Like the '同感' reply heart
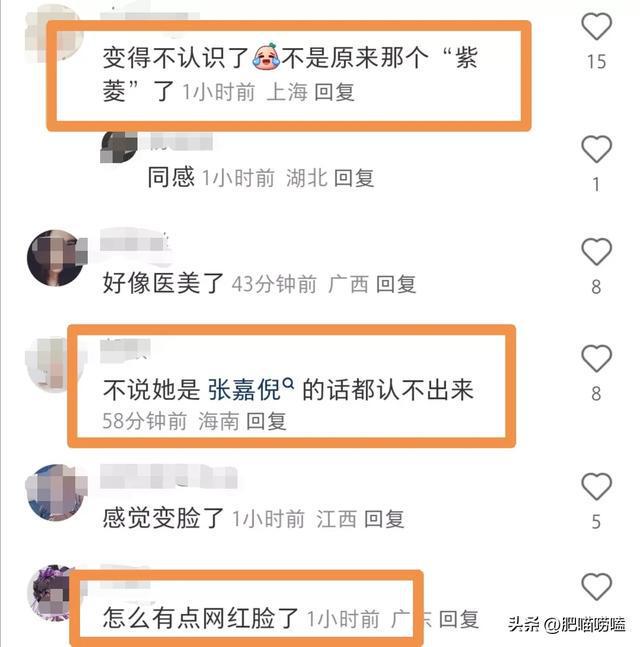Screen dimensions: 640x647 [x=596, y=149]
